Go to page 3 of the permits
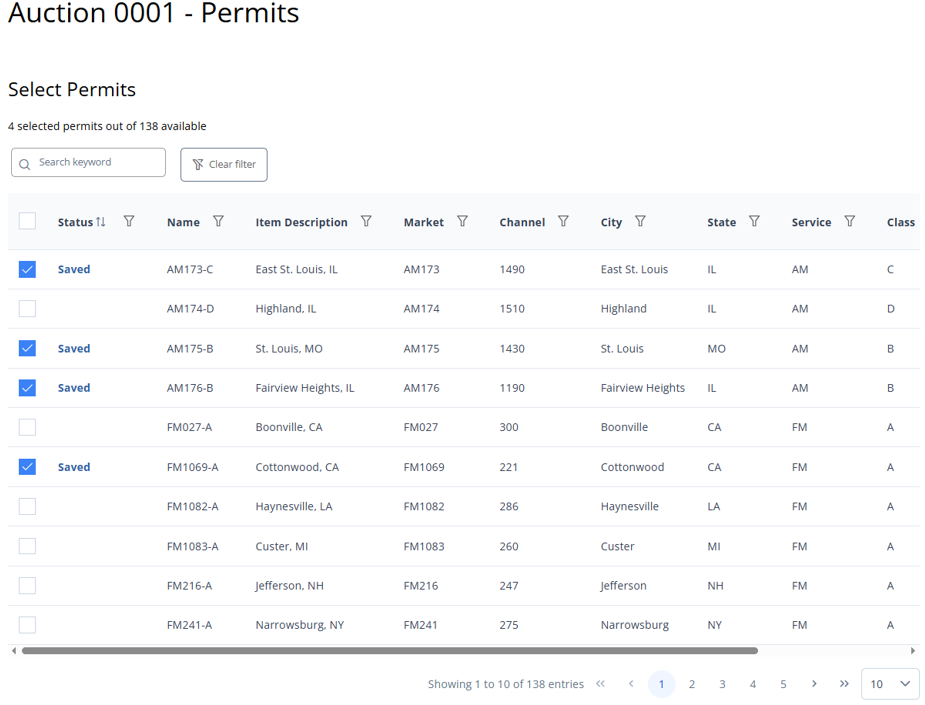This screenshot has height=705, width=925. 722,684
